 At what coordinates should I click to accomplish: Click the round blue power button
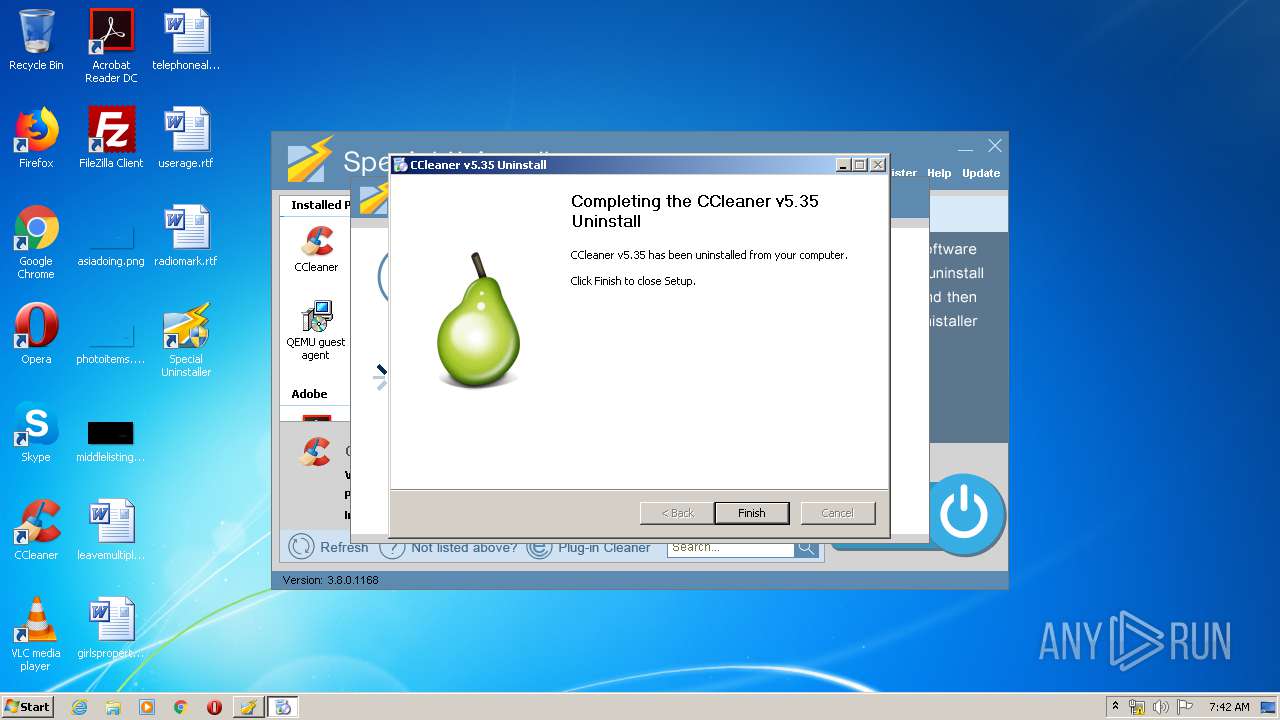(965, 514)
